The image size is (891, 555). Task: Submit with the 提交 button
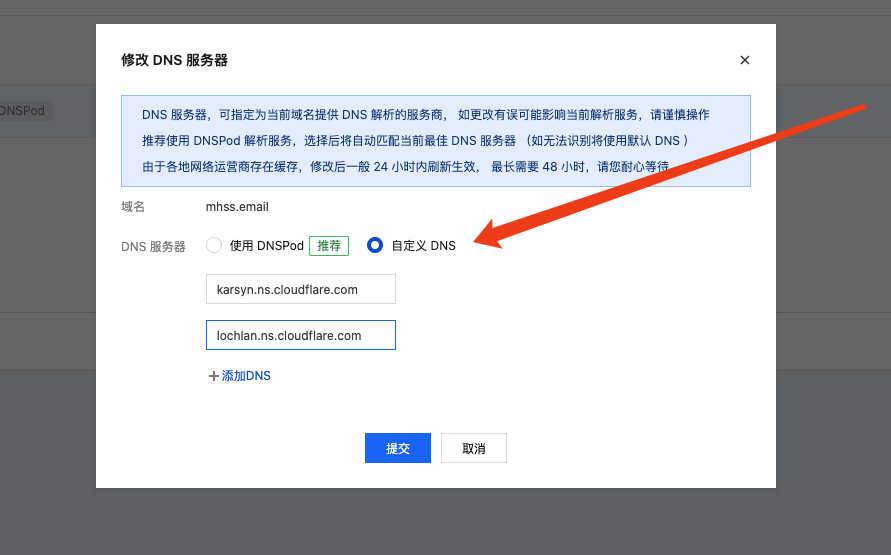pos(398,448)
